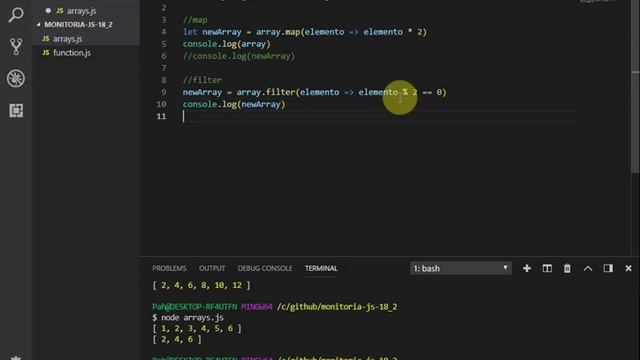Image resolution: width=640 pixels, height=360 pixels.
Task: Click terminal output [ 1, 2, 3, 4, 5, 6 ]
Action: pyautogui.click(x=197, y=328)
